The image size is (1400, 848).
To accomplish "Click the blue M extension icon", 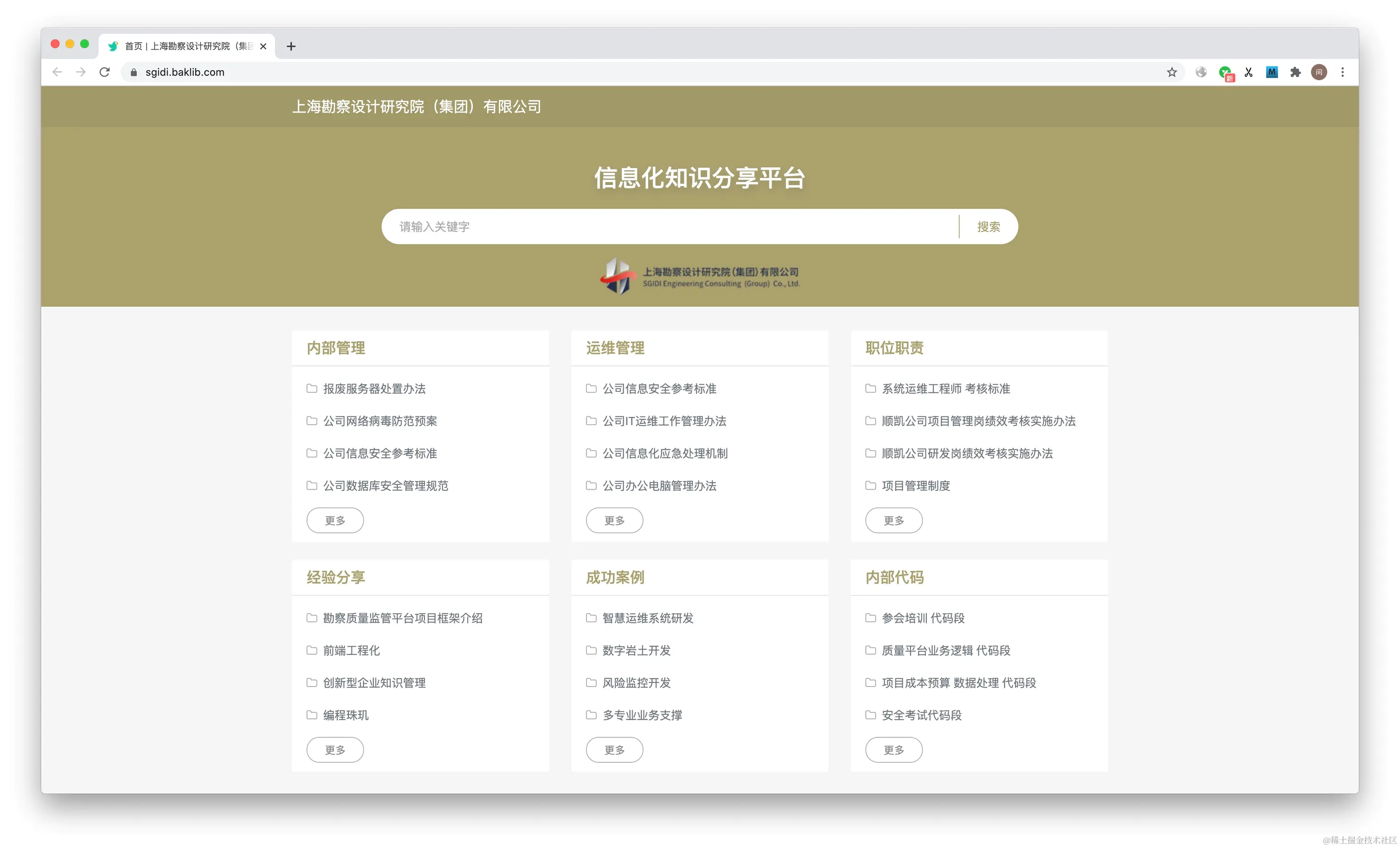I will tap(1272, 72).
